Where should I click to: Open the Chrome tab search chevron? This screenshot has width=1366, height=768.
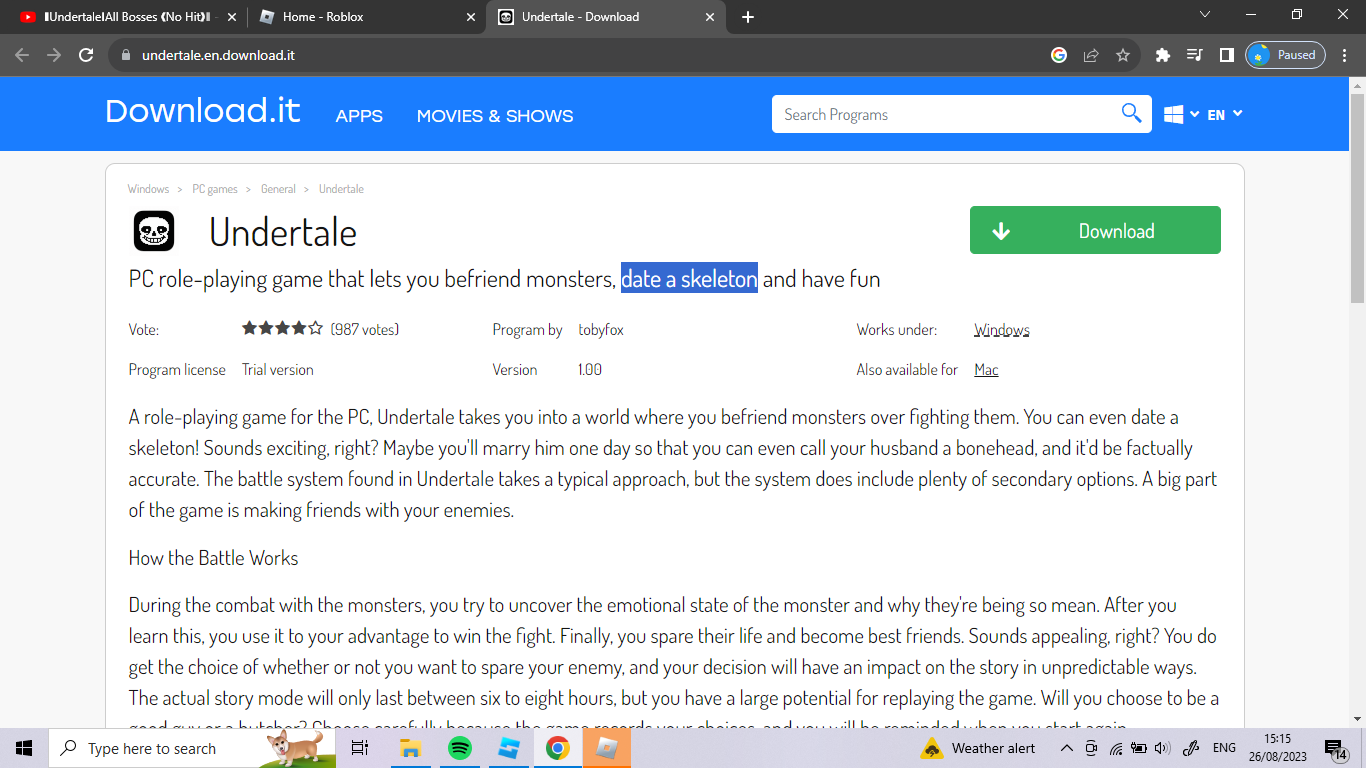pyautogui.click(x=1204, y=15)
